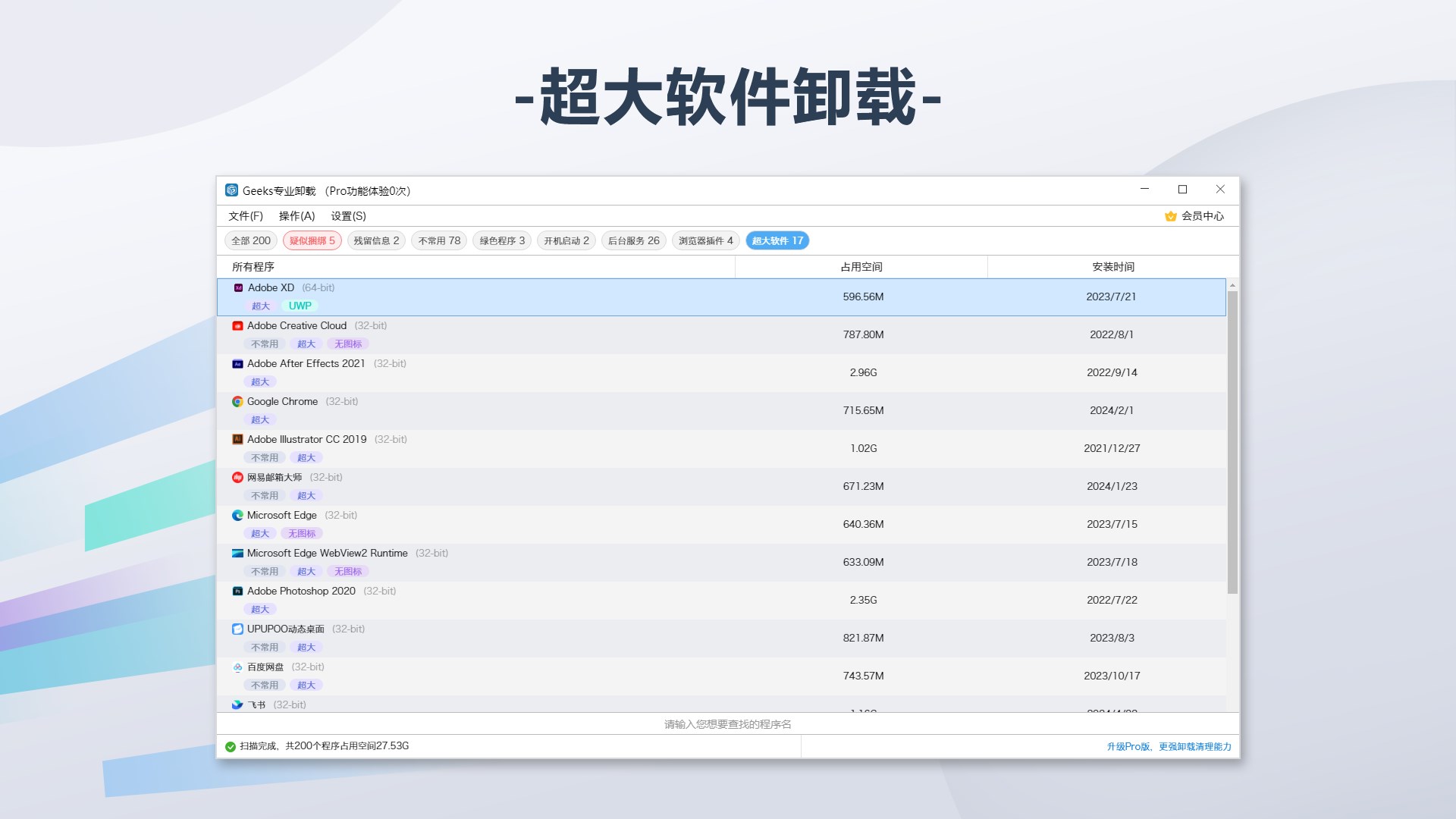Click the Microsoft Edge icon
The image size is (1456, 819).
click(237, 515)
